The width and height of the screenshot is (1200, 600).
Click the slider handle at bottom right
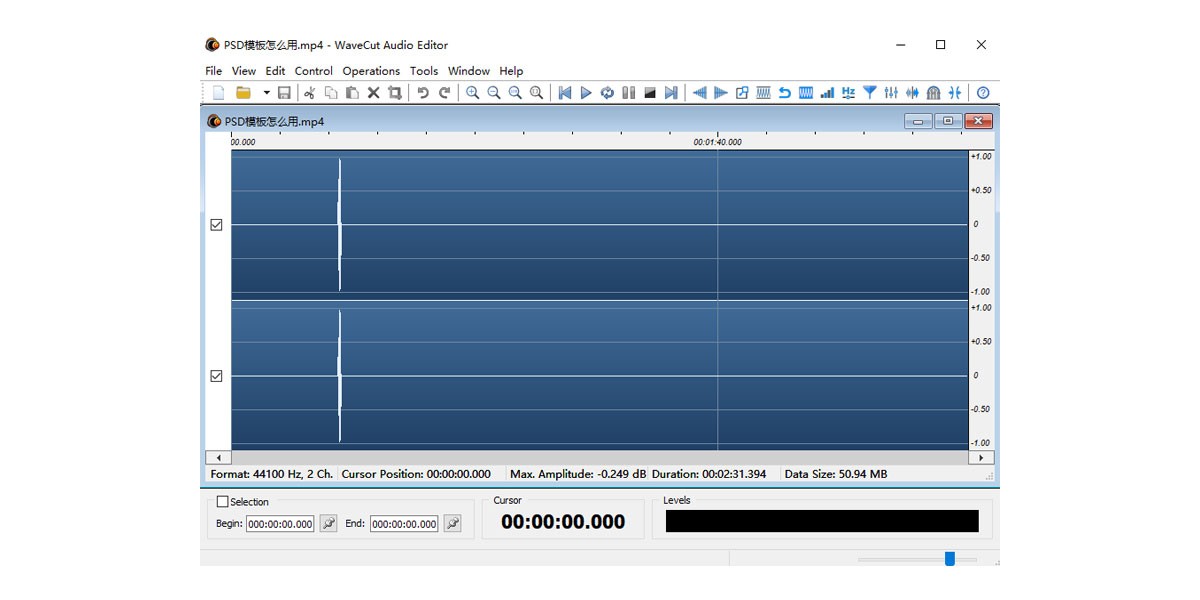[949, 559]
